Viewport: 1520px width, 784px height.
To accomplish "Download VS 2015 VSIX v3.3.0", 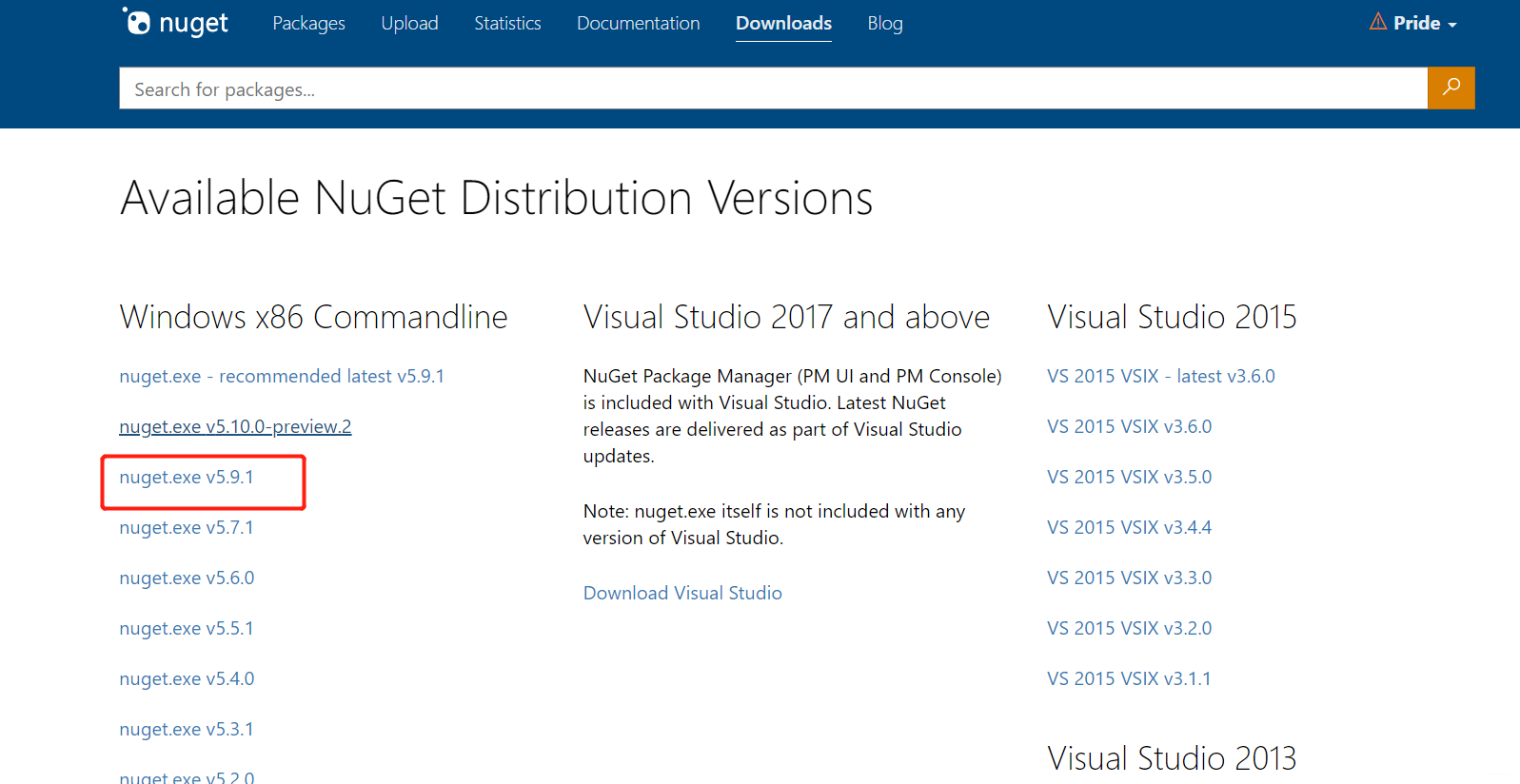I will pyautogui.click(x=1129, y=578).
